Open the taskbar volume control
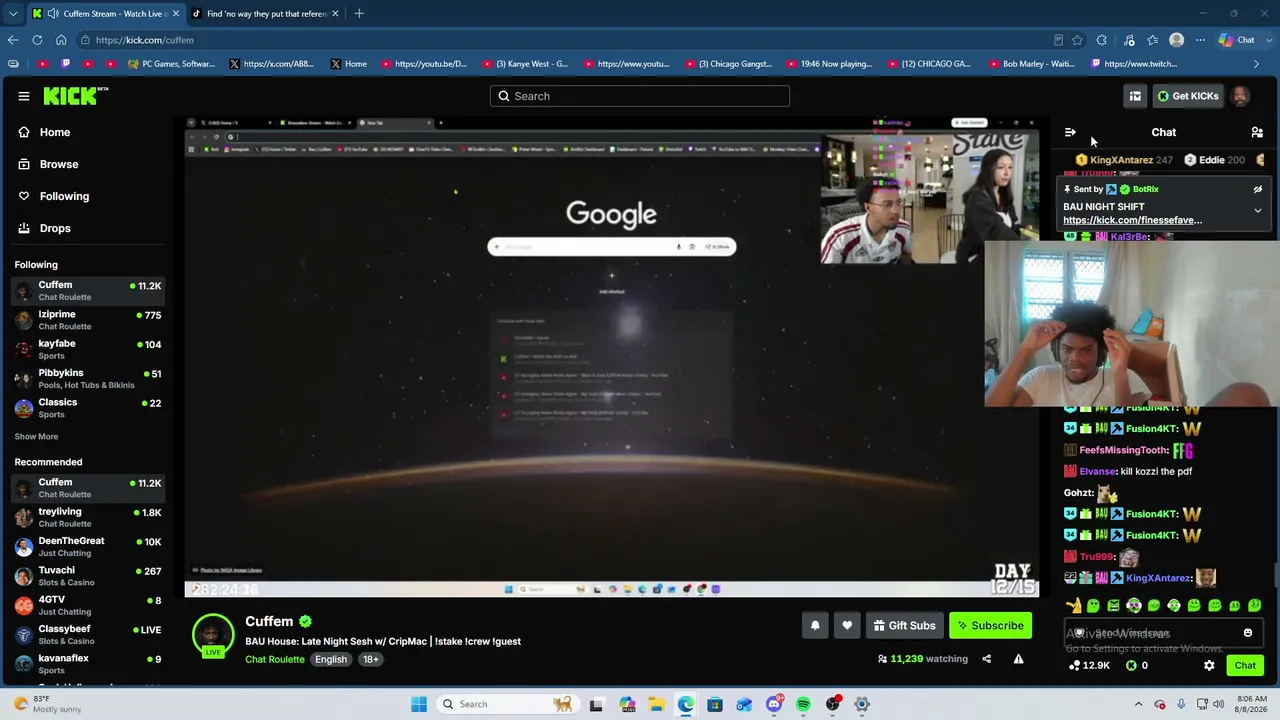Image resolution: width=1280 pixels, height=720 pixels. (1219, 704)
